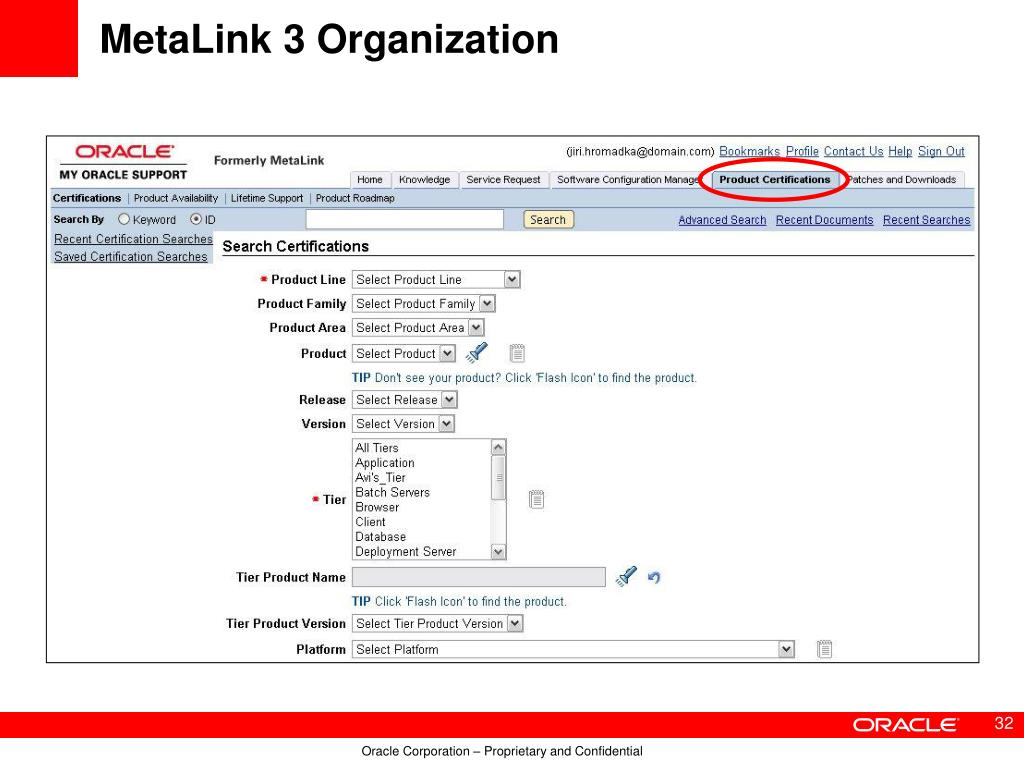Select the Keyword radio button

(123, 219)
